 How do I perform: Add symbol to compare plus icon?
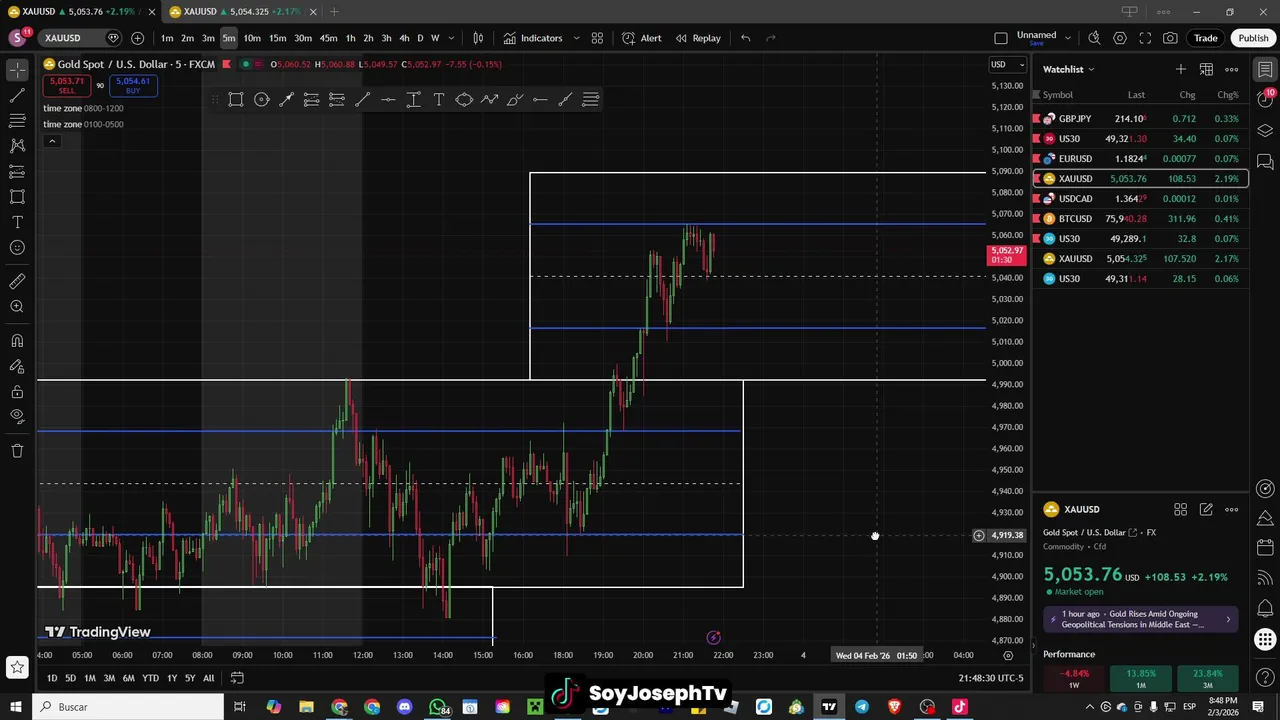click(137, 38)
